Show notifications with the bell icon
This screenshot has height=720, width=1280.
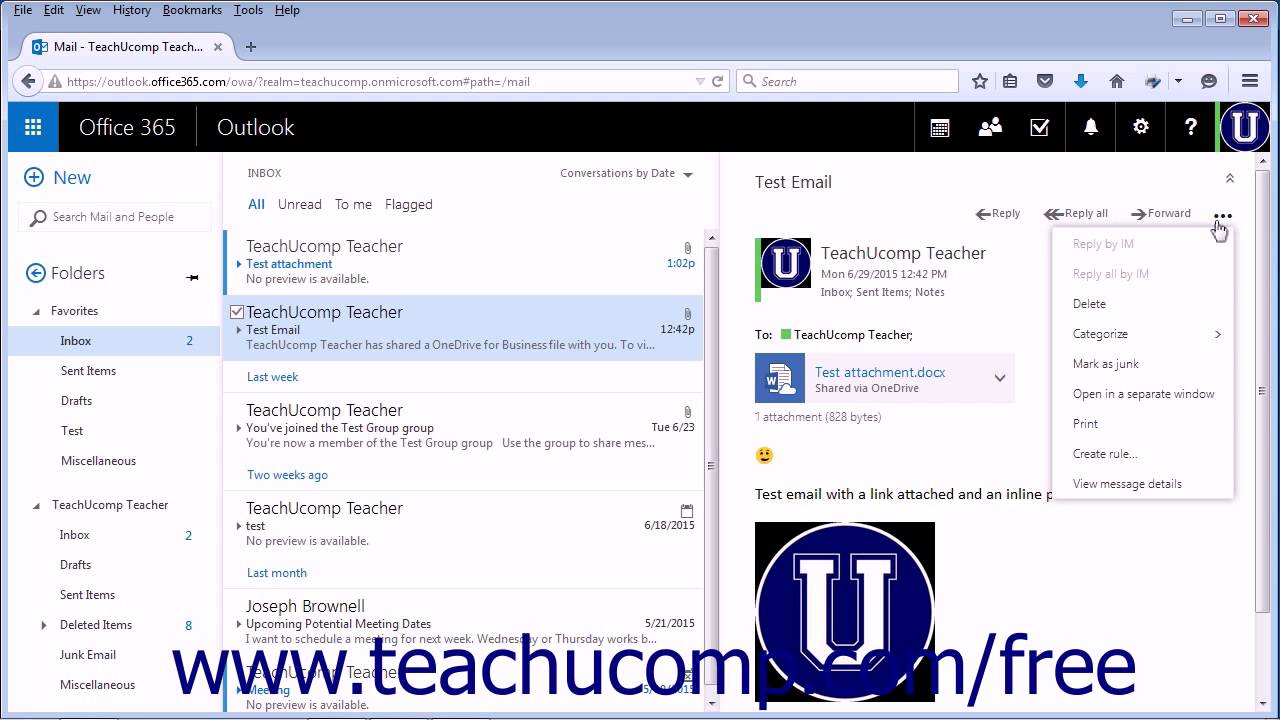(x=1091, y=127)
